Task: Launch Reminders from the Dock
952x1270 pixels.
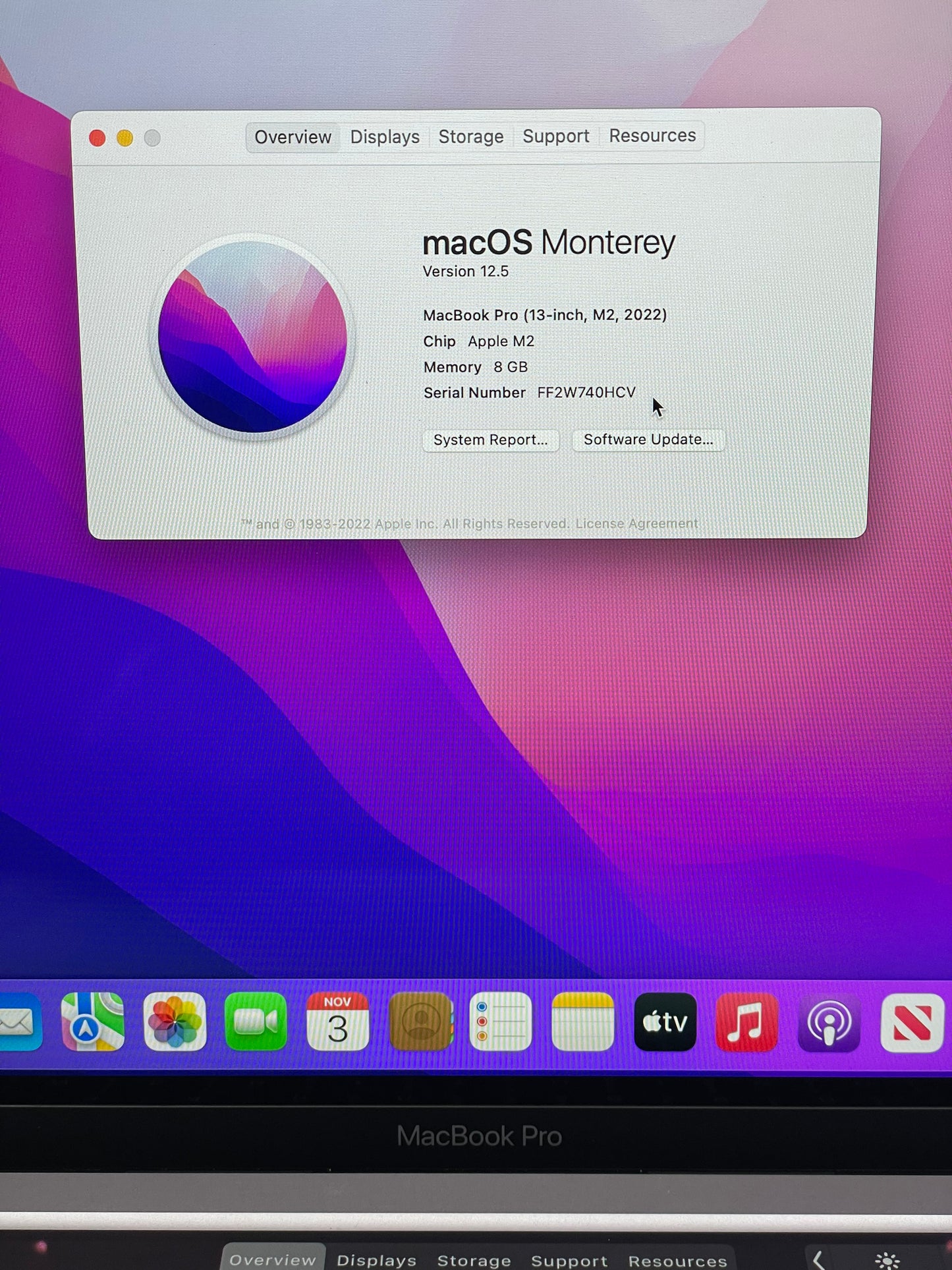Action: [x=501, y=1022]
